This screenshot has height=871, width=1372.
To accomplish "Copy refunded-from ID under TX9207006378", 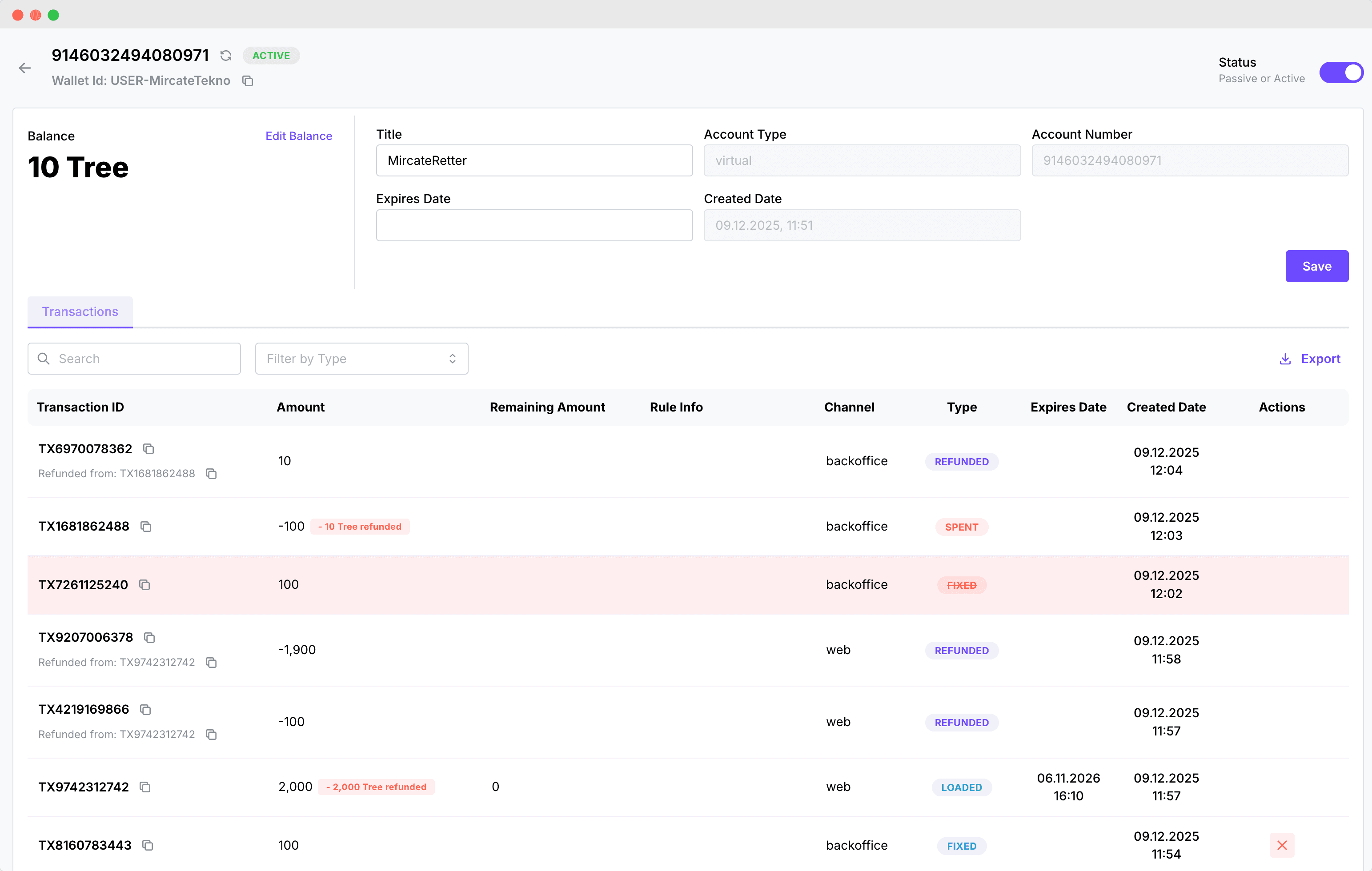I will click(211, 663).
